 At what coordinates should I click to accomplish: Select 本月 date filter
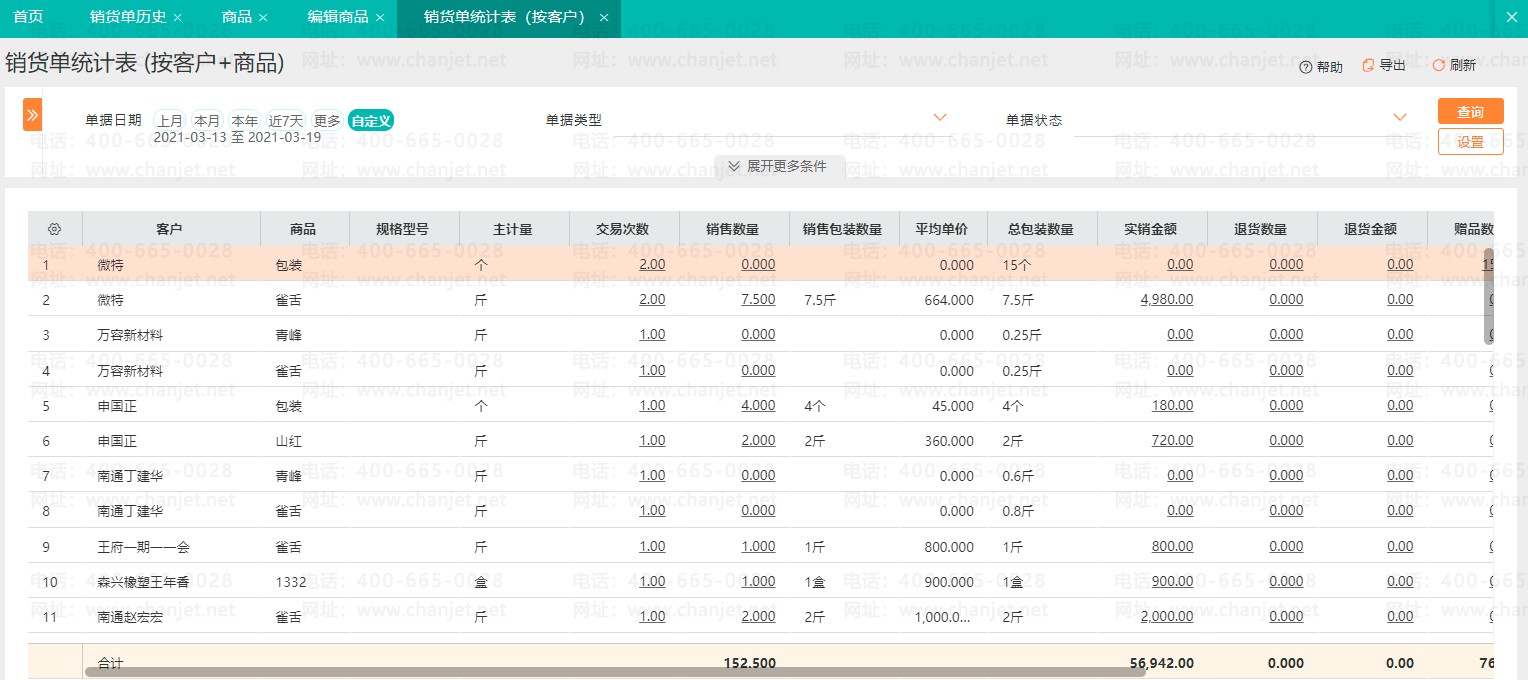207,120
